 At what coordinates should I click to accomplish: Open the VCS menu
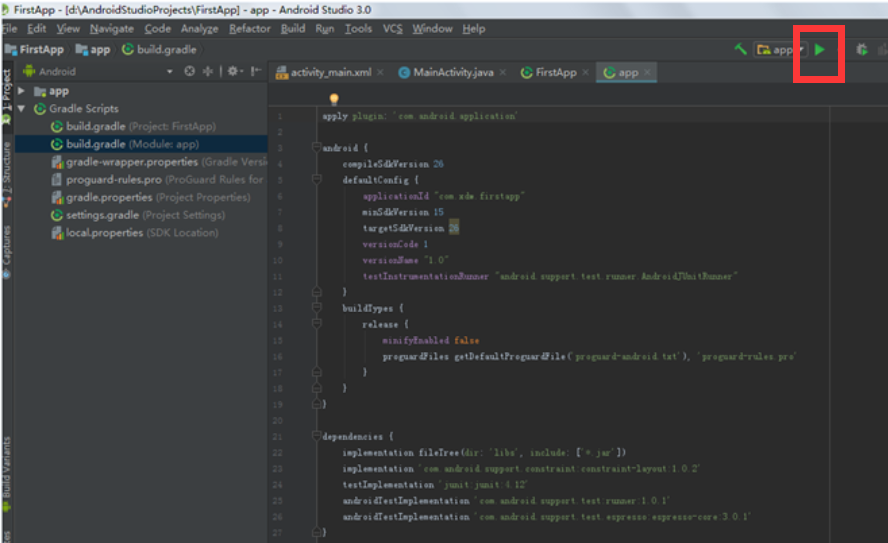click(392, 28)
